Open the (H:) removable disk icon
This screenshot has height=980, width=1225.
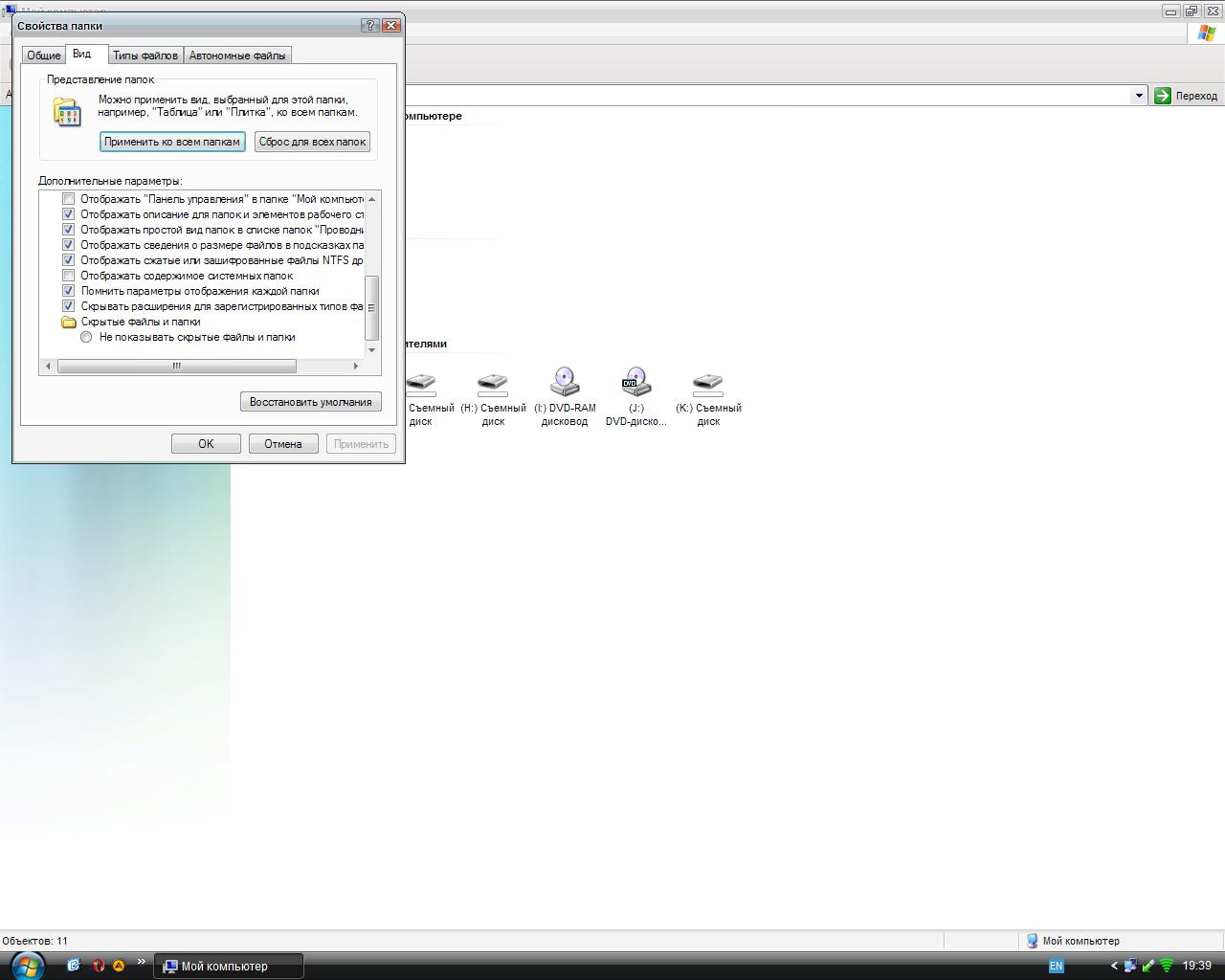(x=493, y=383)
